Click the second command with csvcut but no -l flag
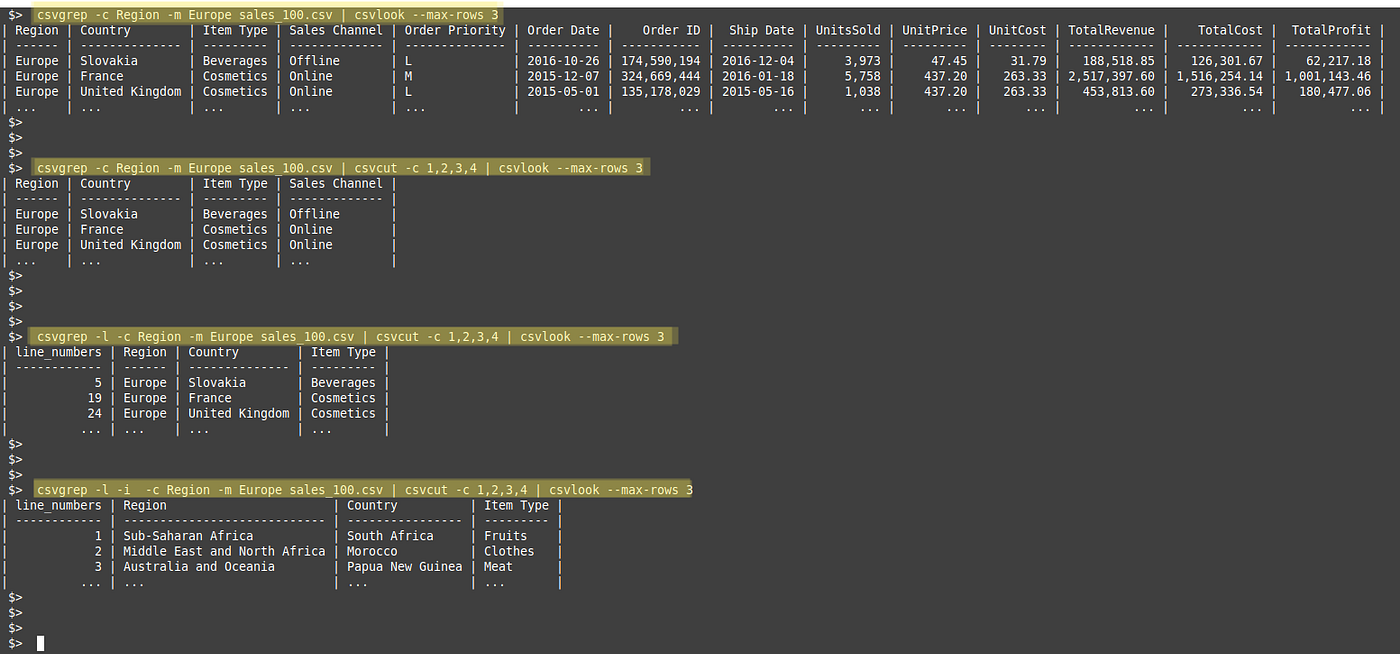The image size is (1400, 654). (342, 168)
